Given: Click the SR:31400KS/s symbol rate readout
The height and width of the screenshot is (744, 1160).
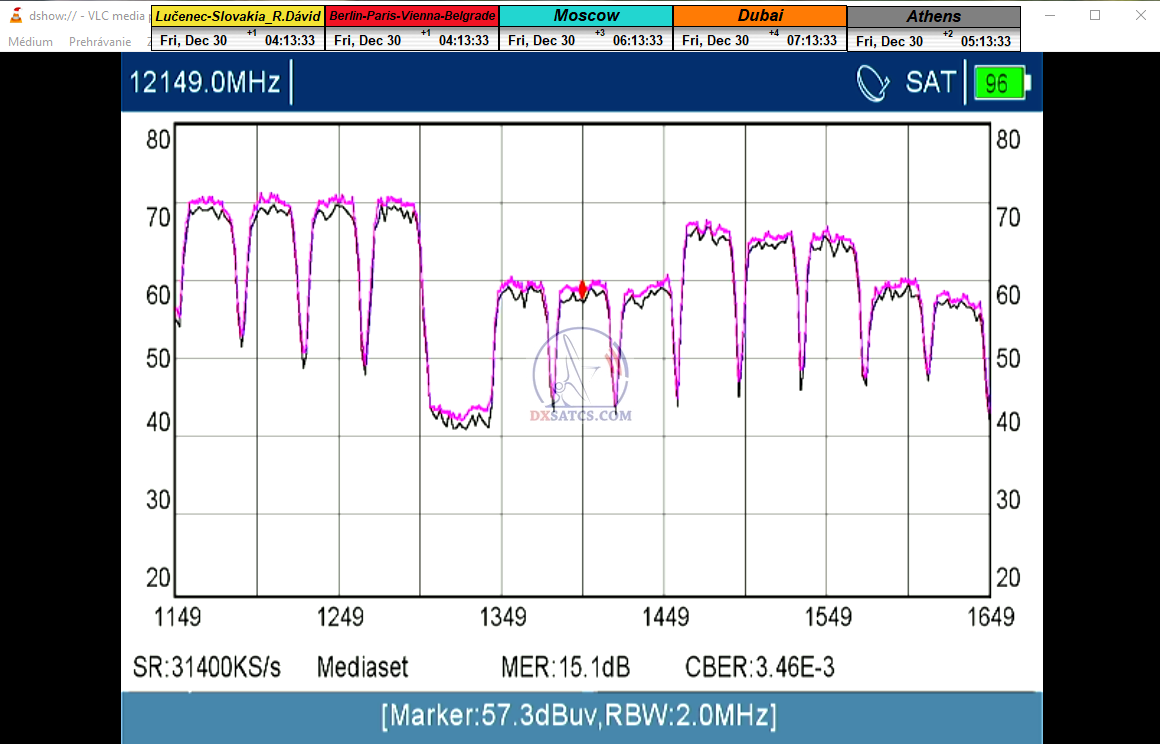Looking at the screenshot, I should tap(207, 667).
